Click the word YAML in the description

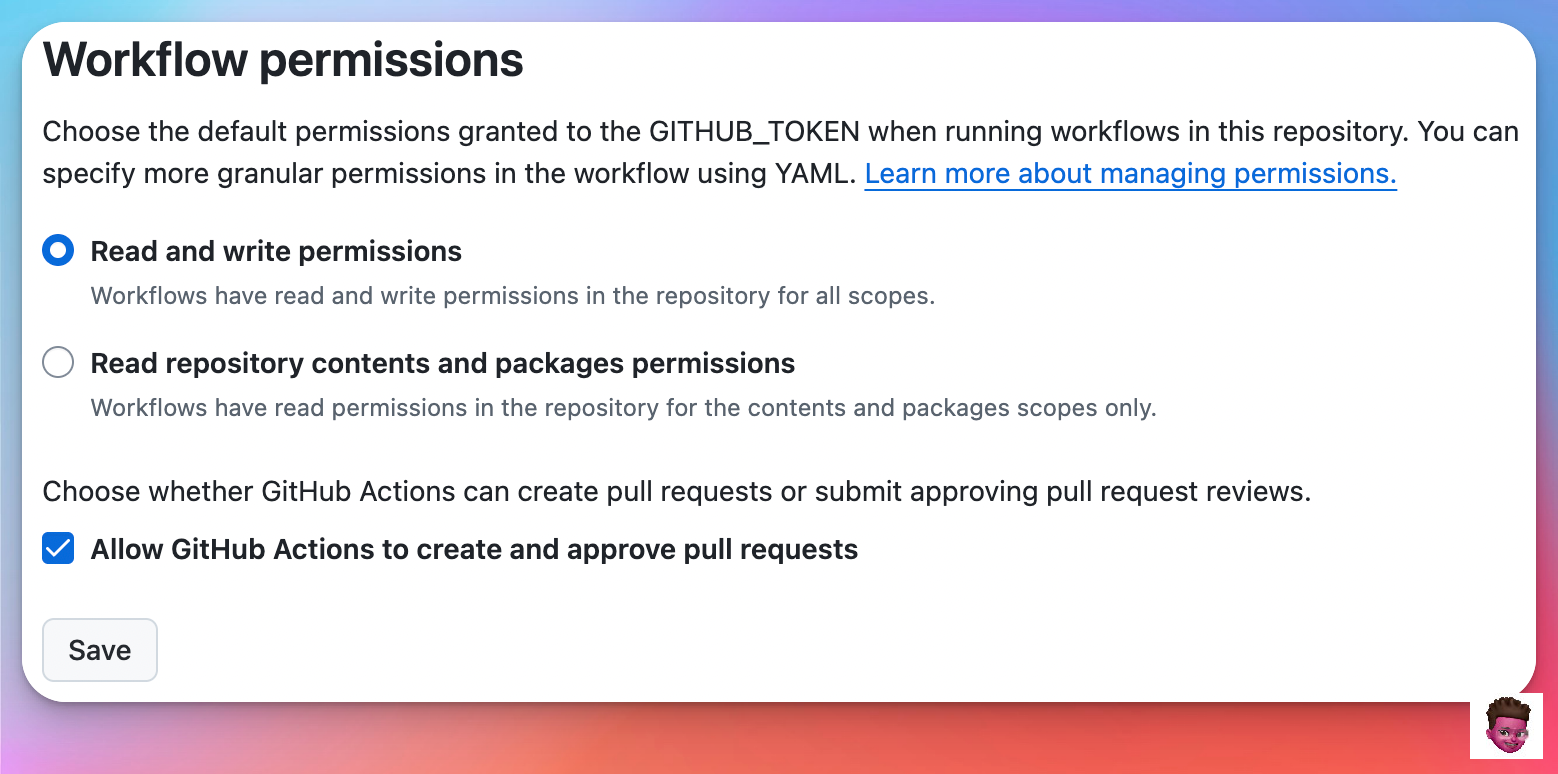tap(815, 173)
